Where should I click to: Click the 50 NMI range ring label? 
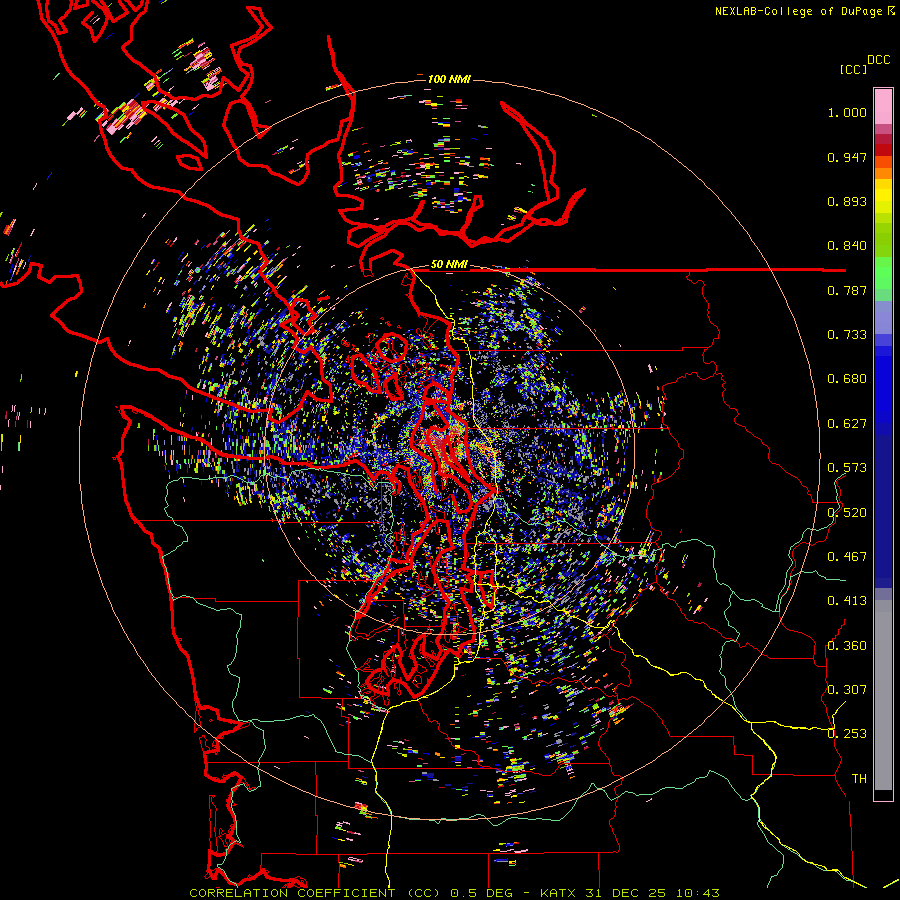[x=449, y=265]
